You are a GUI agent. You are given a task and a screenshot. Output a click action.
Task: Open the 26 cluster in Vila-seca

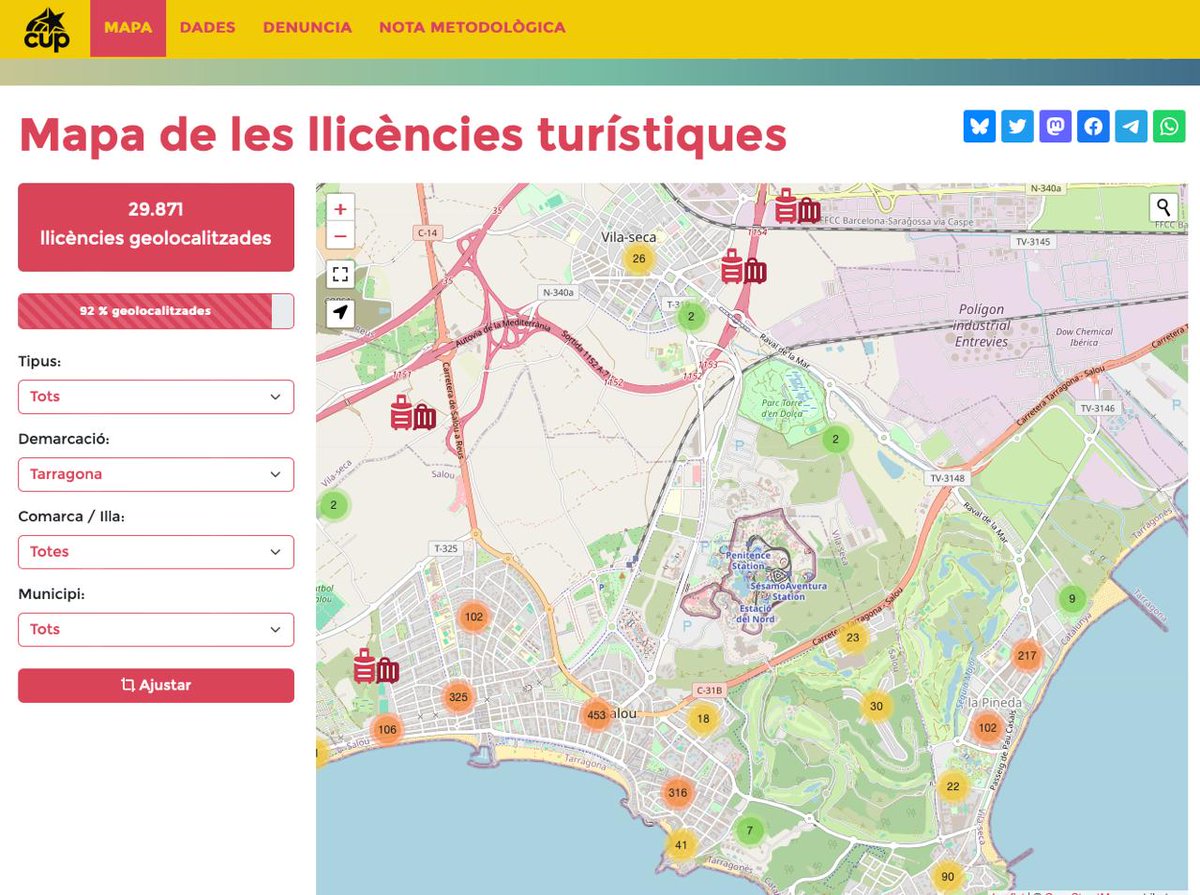(639, 259)
